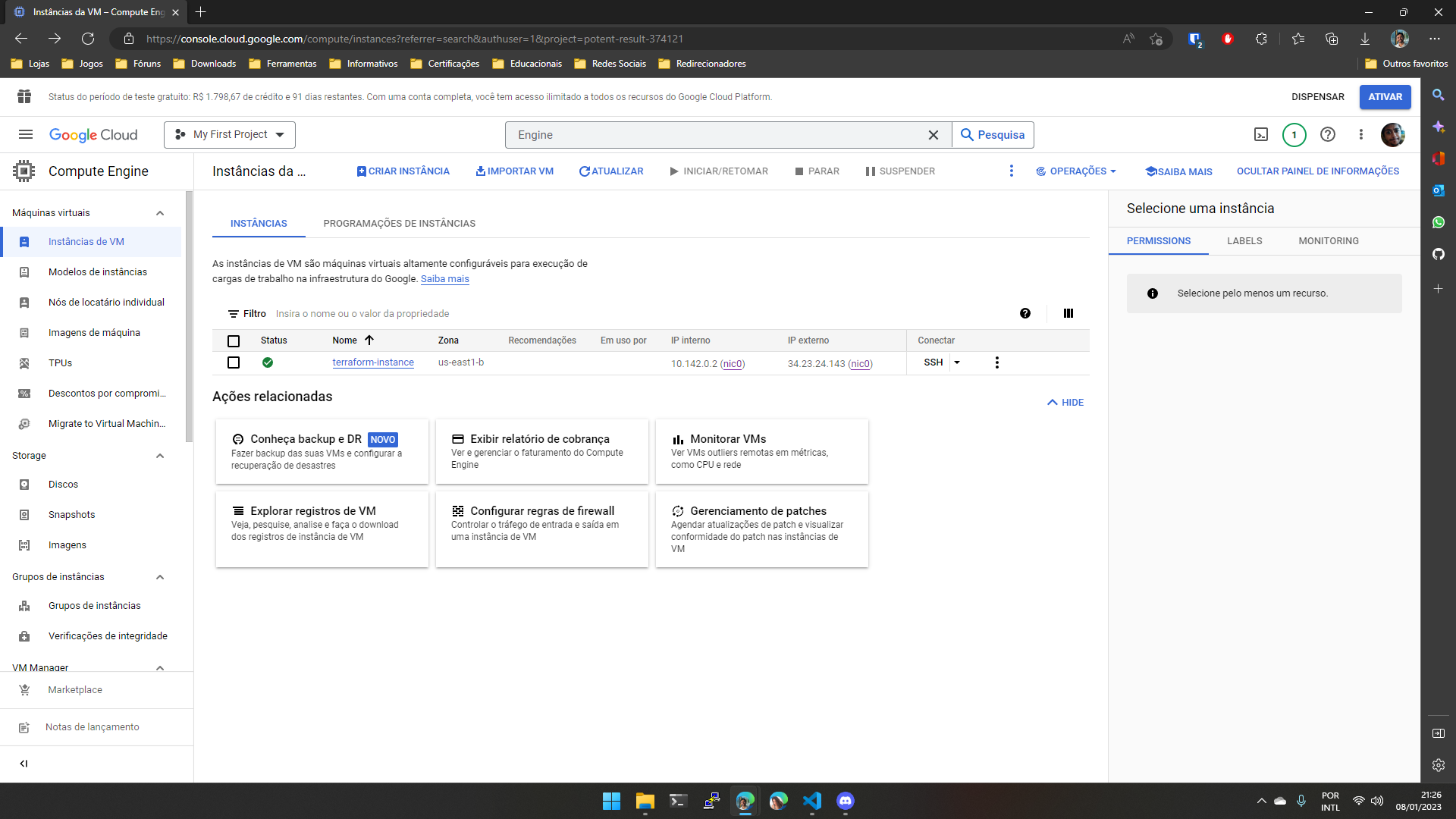Click the three-dot menu for terraform-instance
The height and width of the screenshot is (819, 1456).
[997, 362]
